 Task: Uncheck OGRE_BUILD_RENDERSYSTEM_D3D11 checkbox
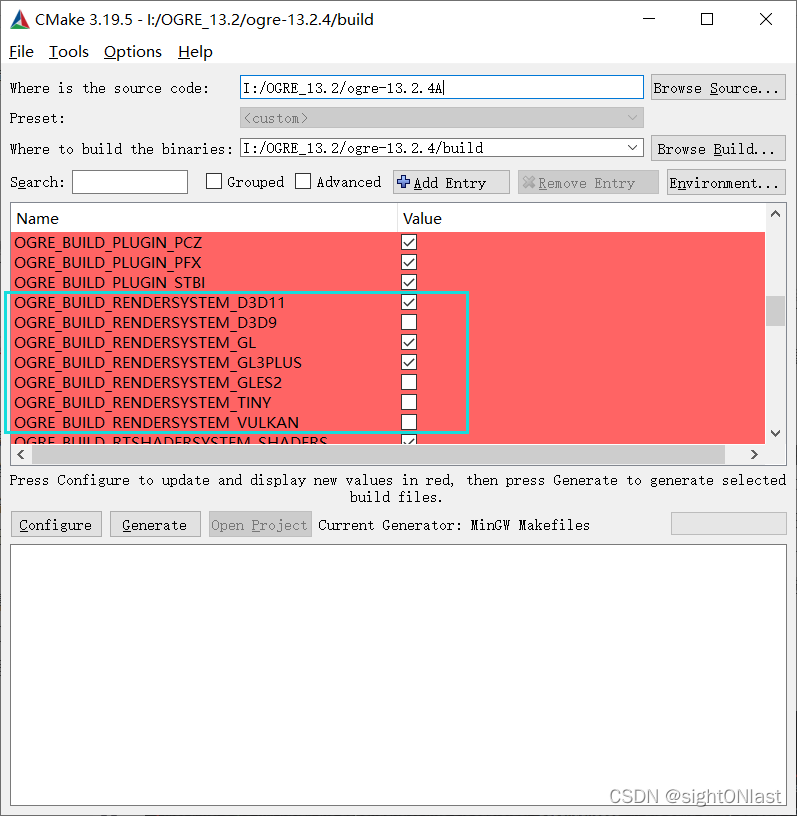tap(409, 302)
